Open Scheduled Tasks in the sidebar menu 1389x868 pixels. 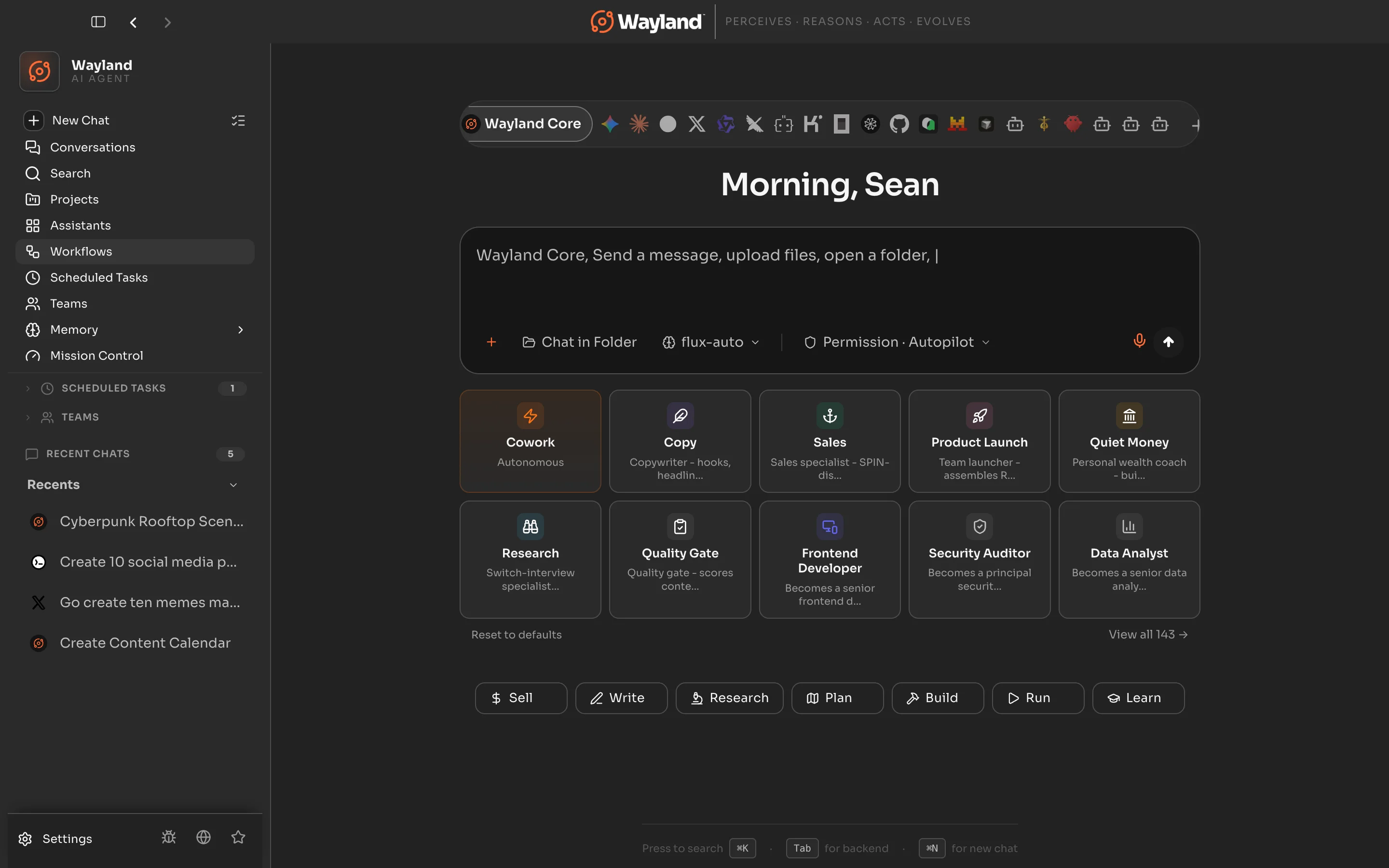[135, 278]
